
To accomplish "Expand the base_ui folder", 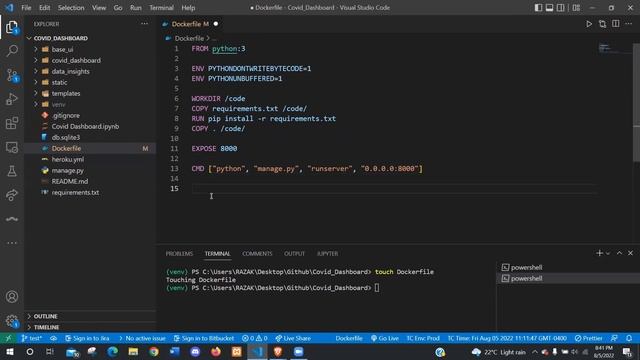I will (62, 49).
